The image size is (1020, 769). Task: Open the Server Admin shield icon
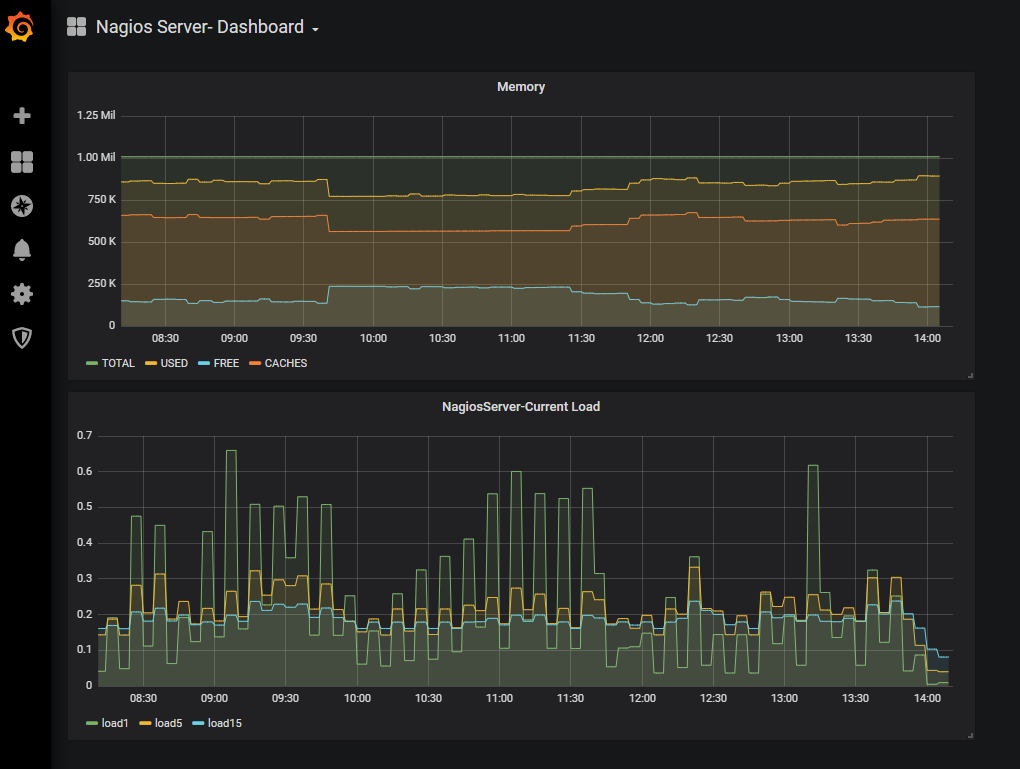[x=22, y=338]
